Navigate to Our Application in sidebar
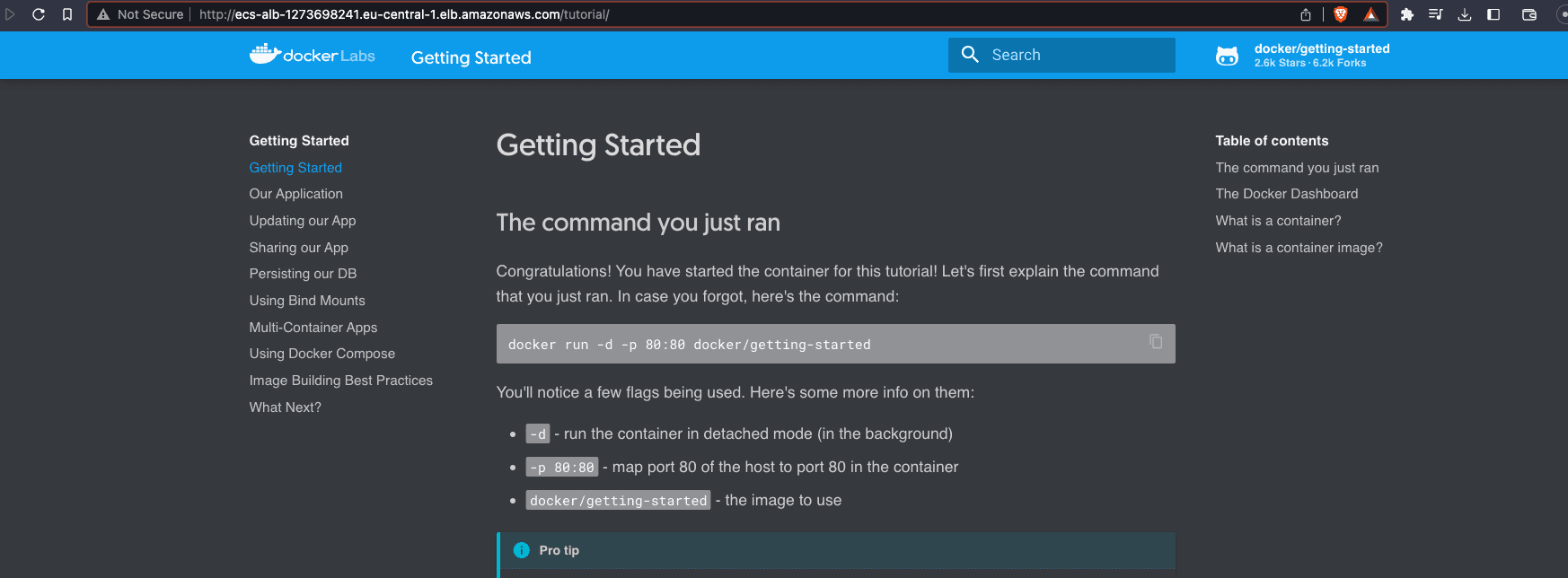 pos(296,194)
